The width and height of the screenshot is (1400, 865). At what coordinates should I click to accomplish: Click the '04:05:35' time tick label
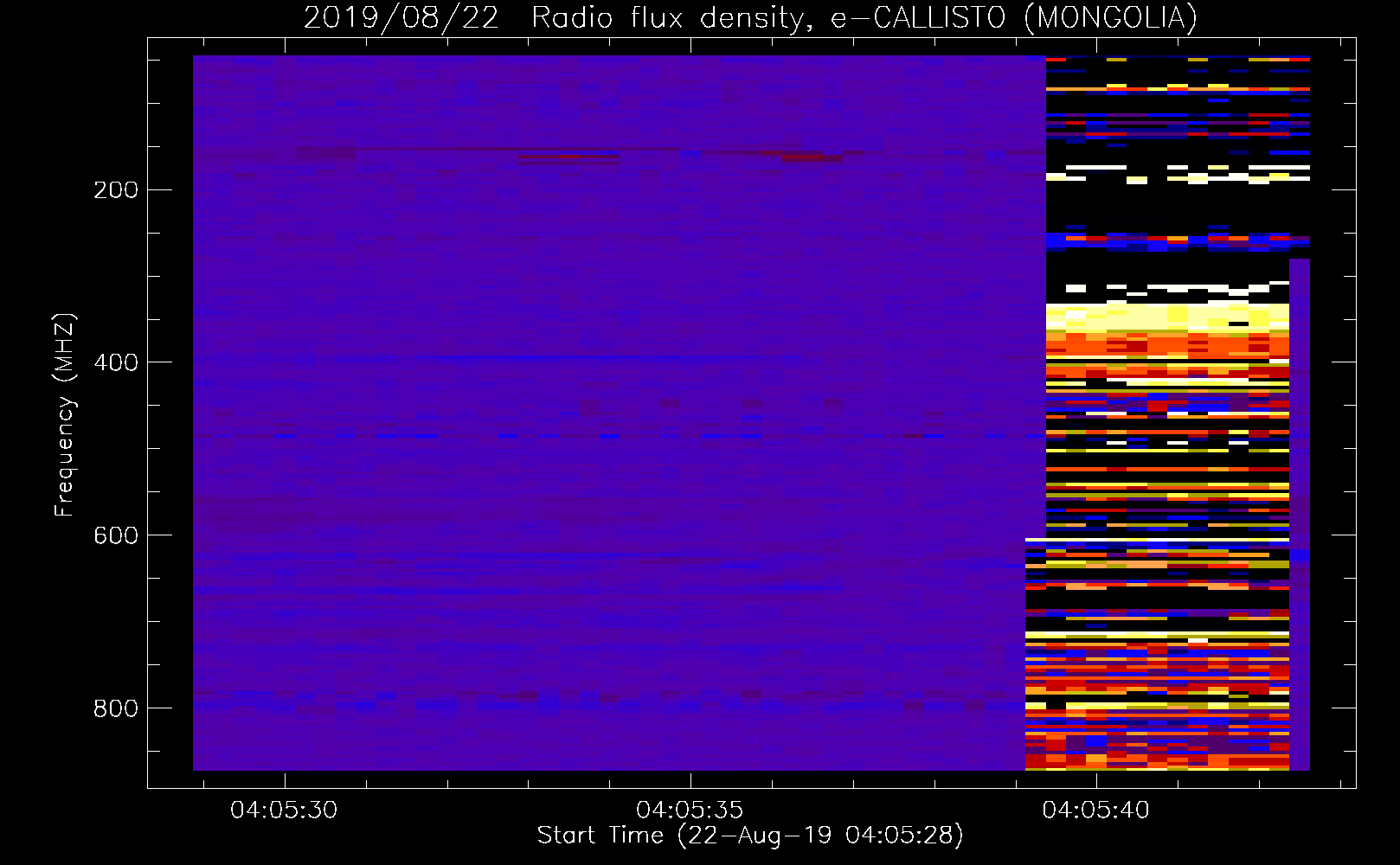[690, 810]
